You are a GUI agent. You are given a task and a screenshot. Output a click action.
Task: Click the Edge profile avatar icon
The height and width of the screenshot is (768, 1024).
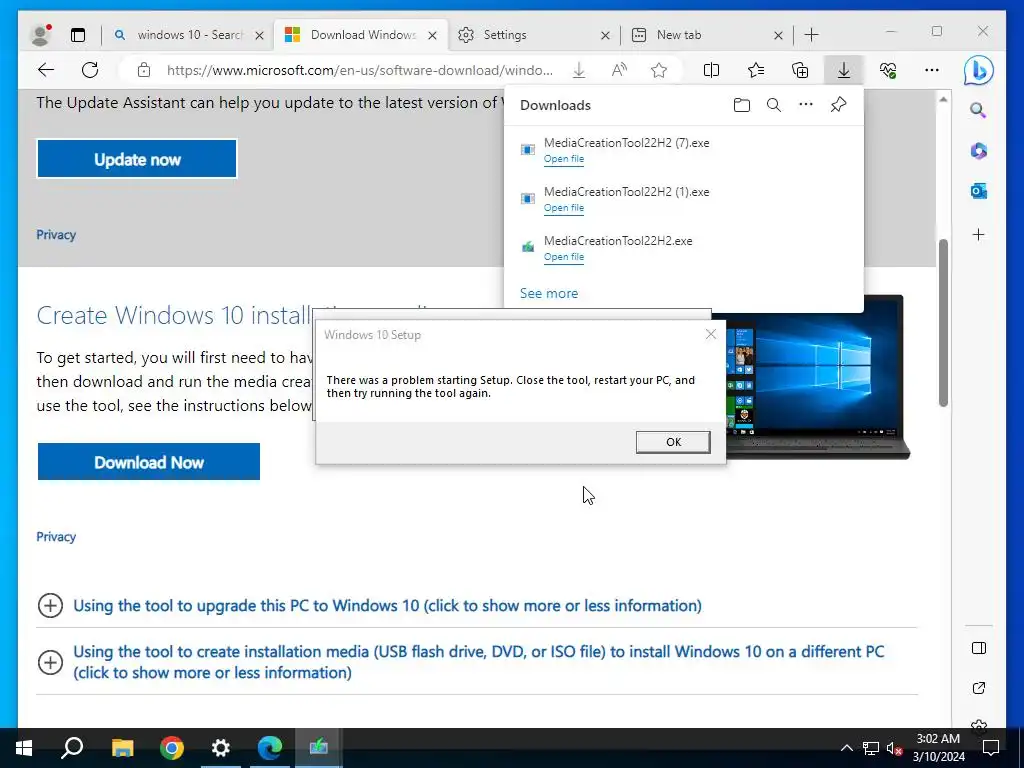pyautogui.click(x=40, y=35)
